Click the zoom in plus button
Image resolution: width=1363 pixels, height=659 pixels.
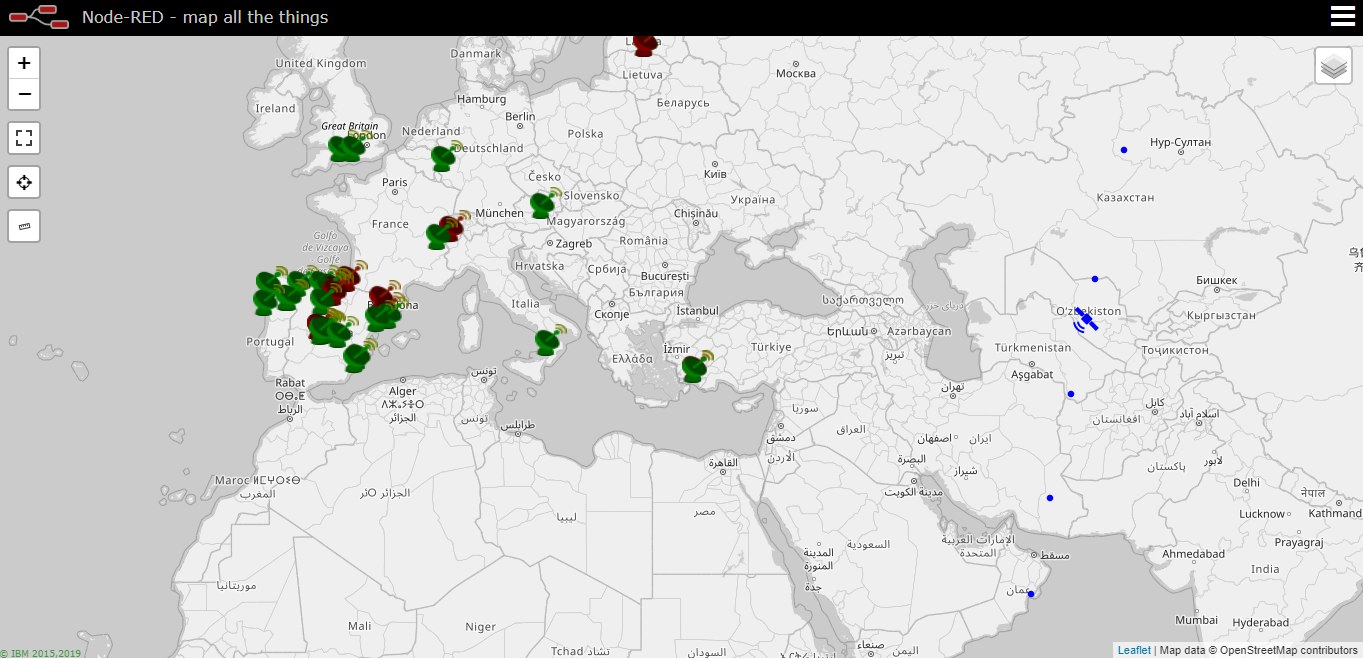(x=24, y=63)
